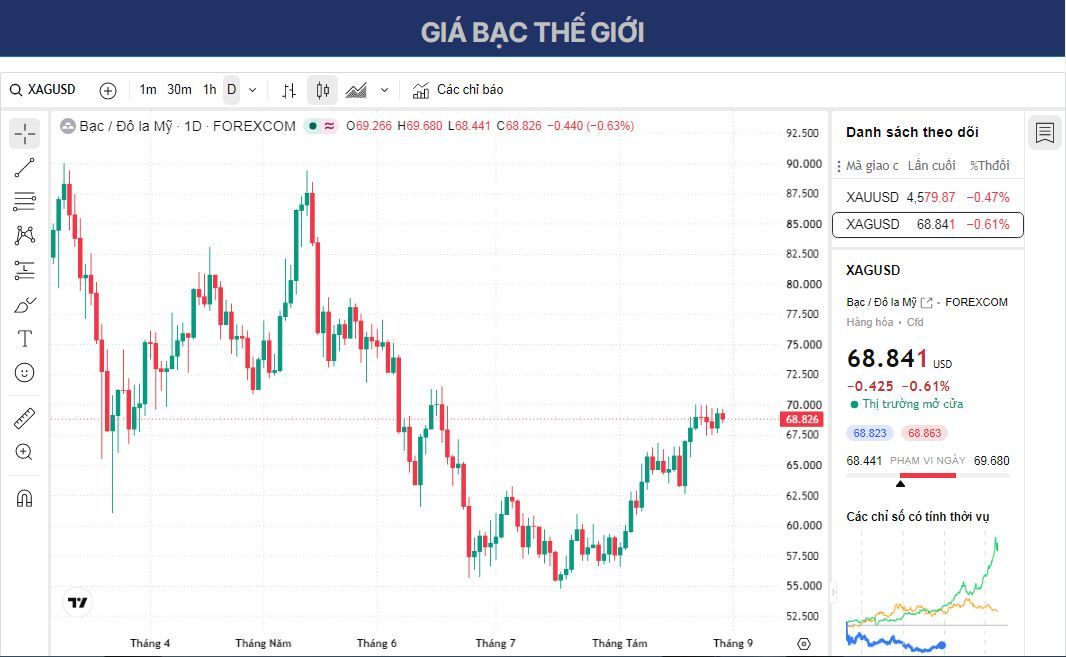Screen dimensions: 1066x657
Task: Select the zoom in tool
Action: click(24, 452)
